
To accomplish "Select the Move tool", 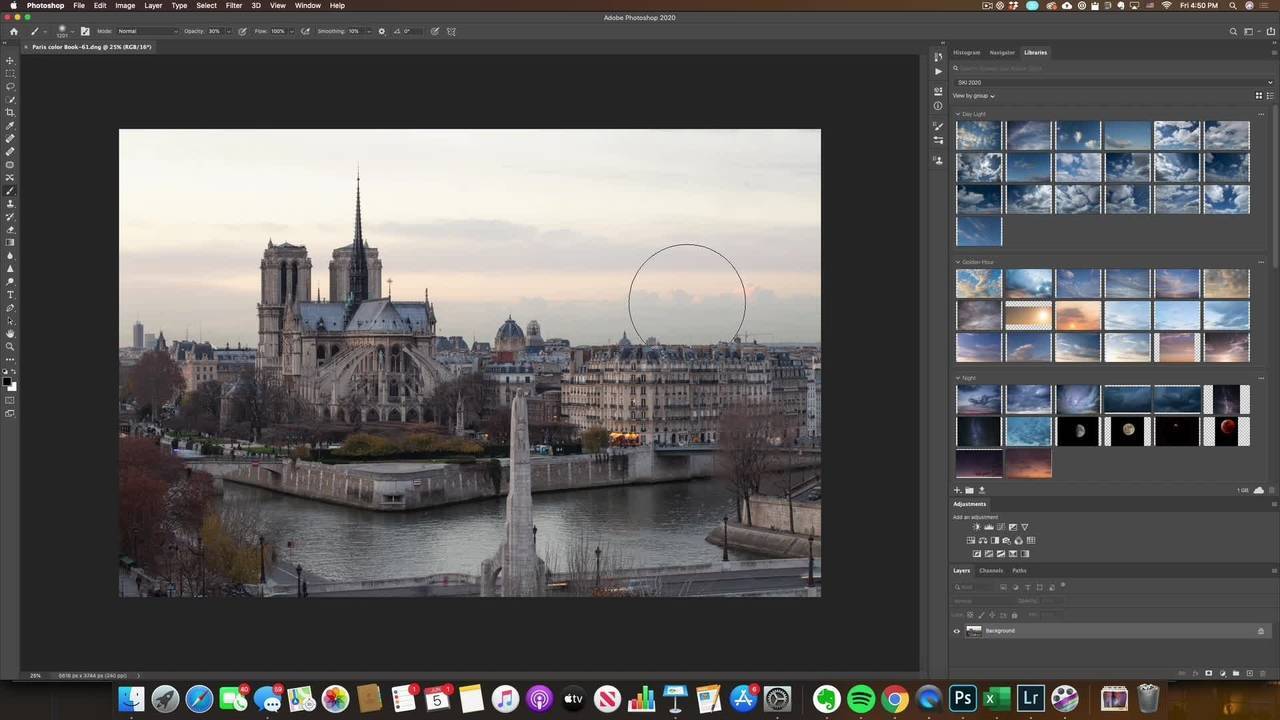I will click(x=10, y=60).
